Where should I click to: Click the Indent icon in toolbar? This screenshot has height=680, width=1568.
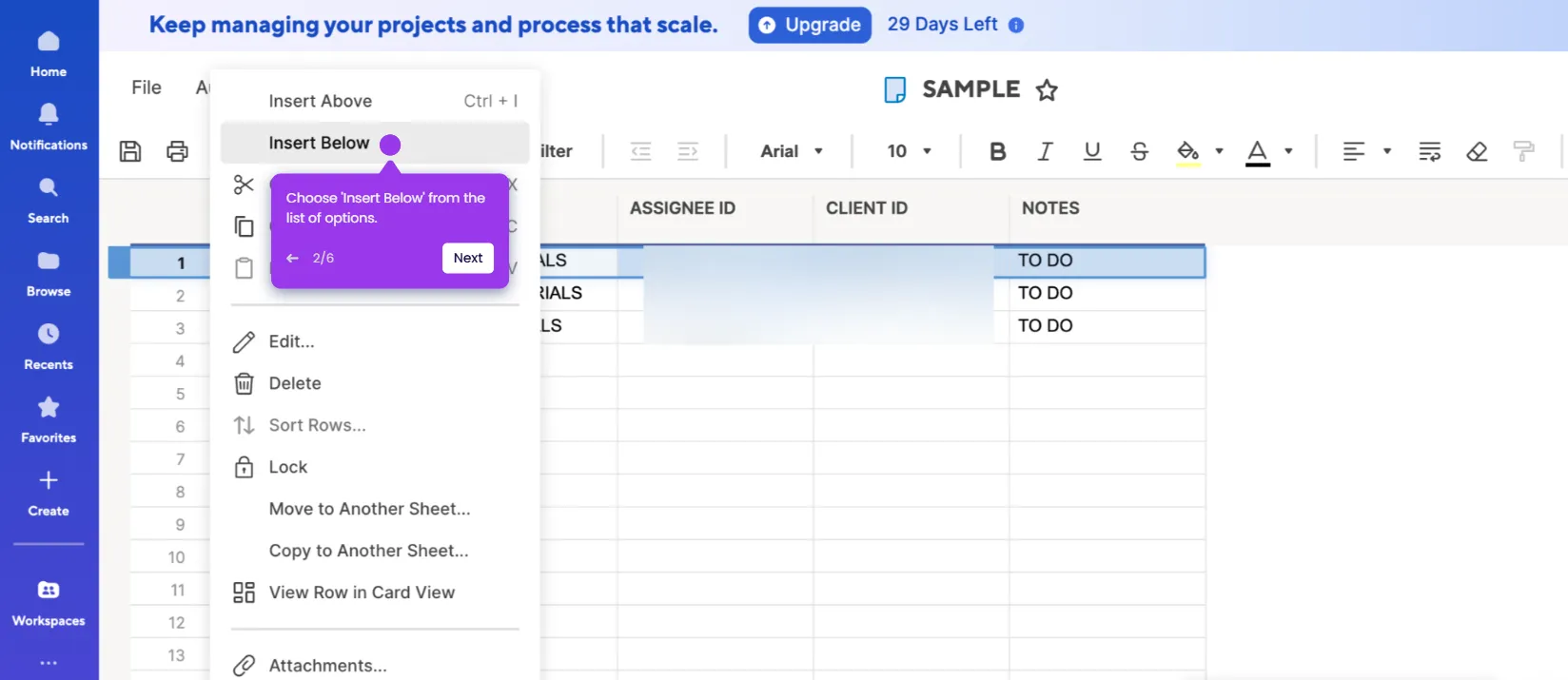click(x=688, y=151)
